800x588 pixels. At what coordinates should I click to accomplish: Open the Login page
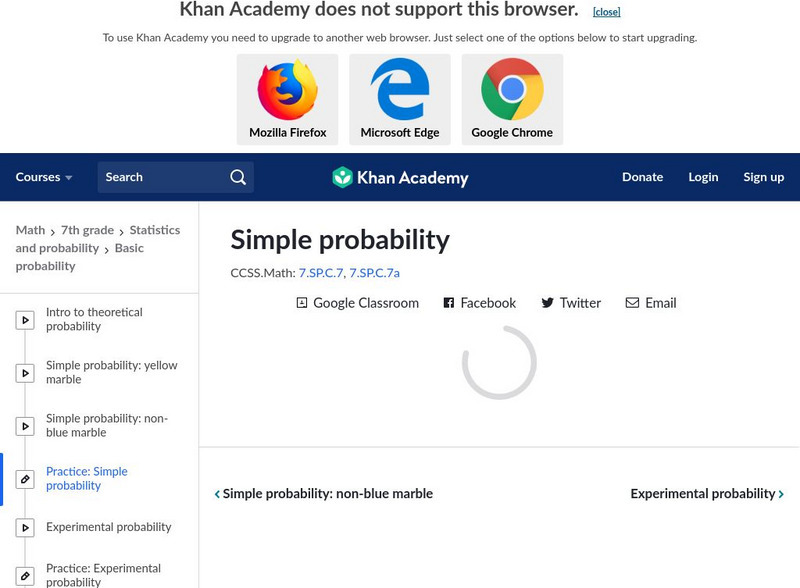point(703,177)
